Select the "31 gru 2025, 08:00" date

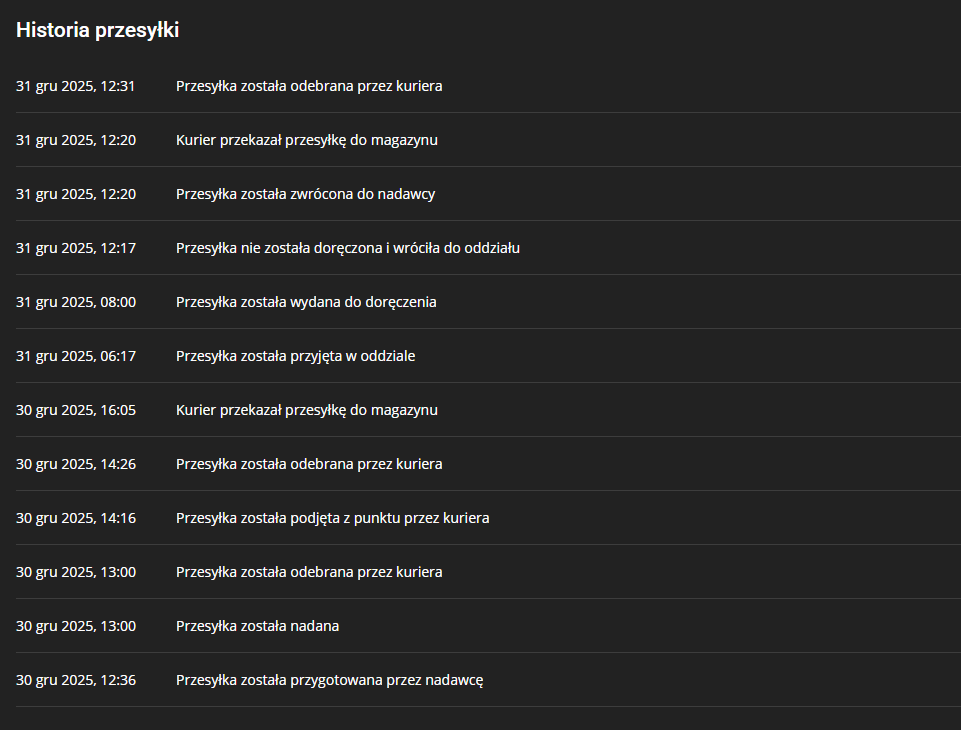pos(76,302)
